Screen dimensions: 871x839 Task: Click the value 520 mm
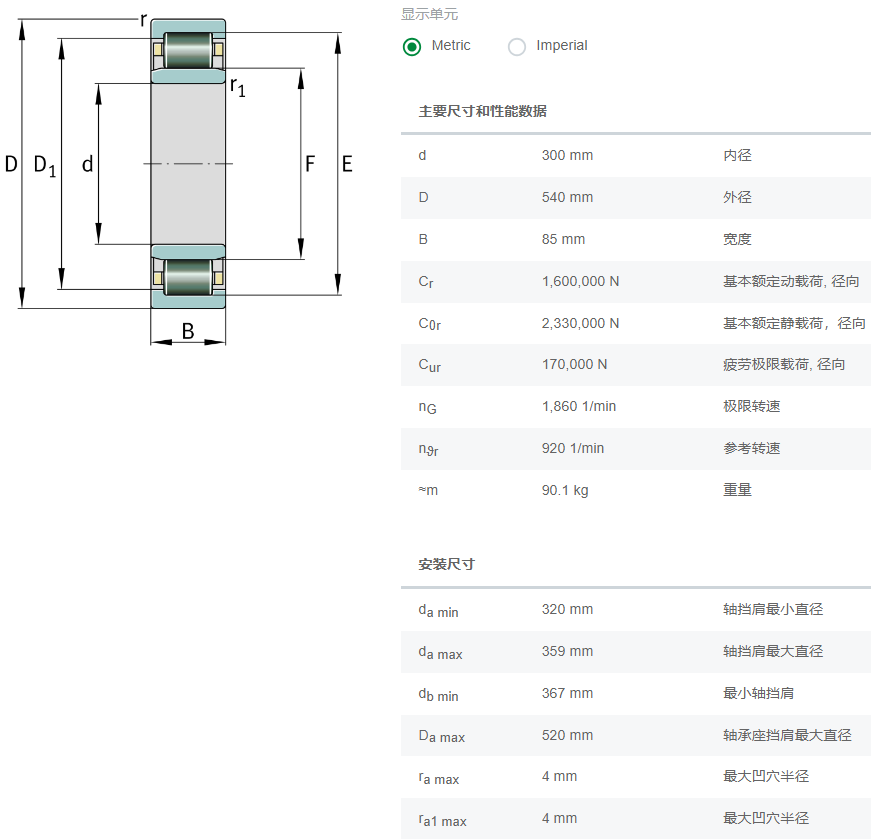pos(567,736)
